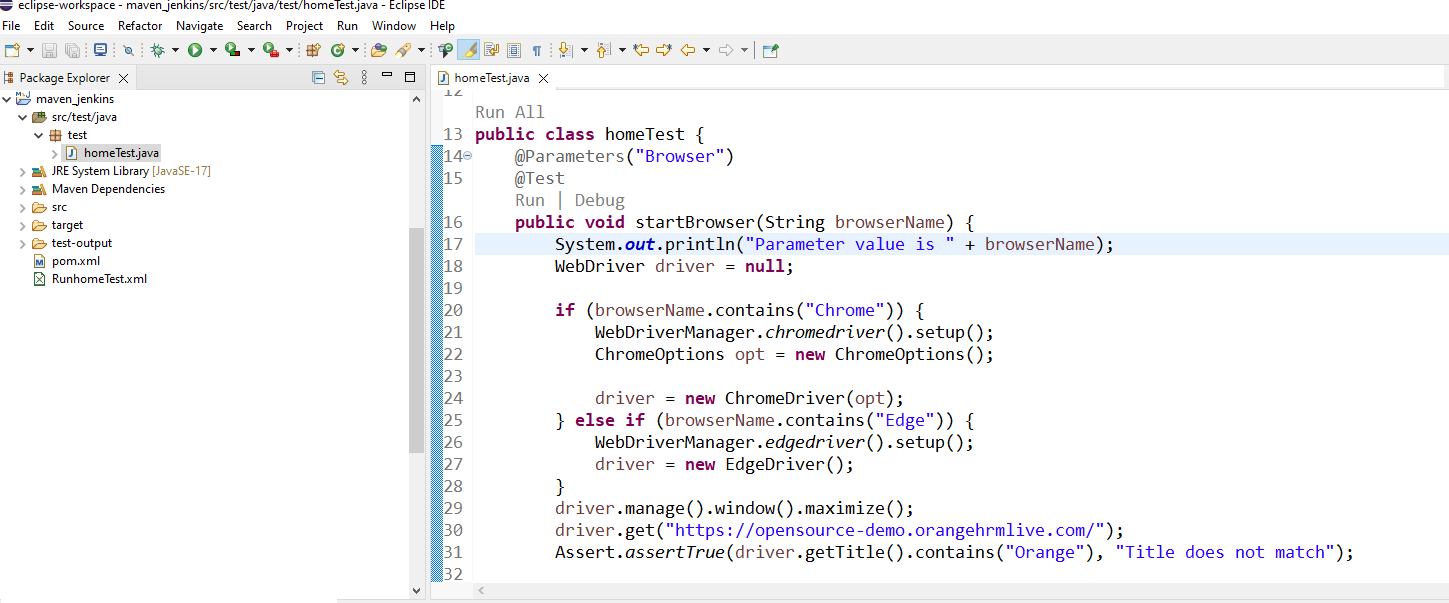Expand the src folder

22,207
